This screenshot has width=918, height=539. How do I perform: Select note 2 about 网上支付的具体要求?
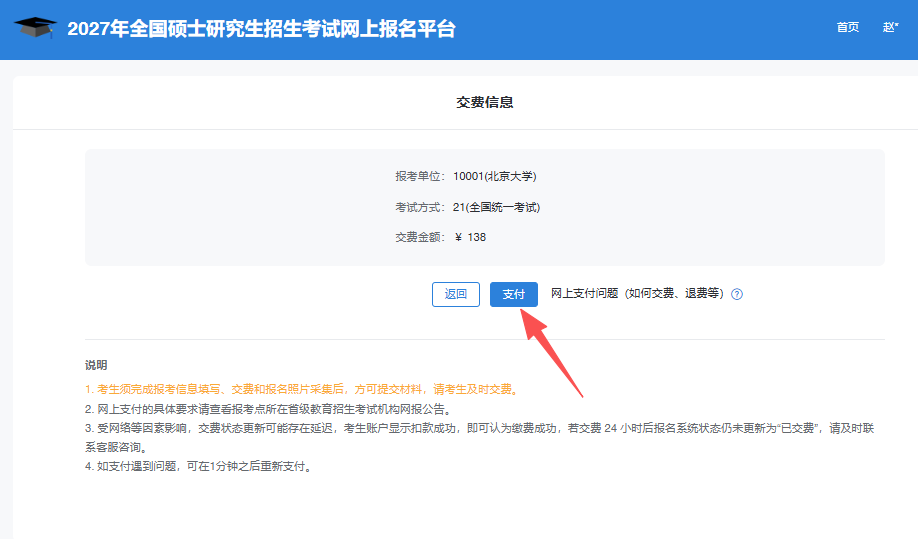[270, 409]
